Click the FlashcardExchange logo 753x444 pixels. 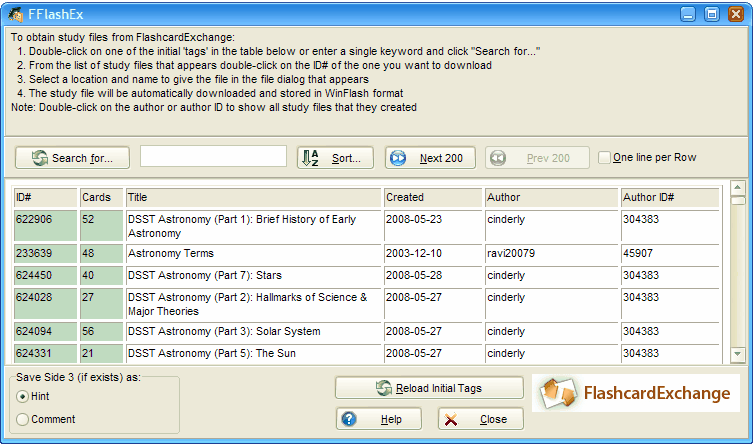[636, 393]
